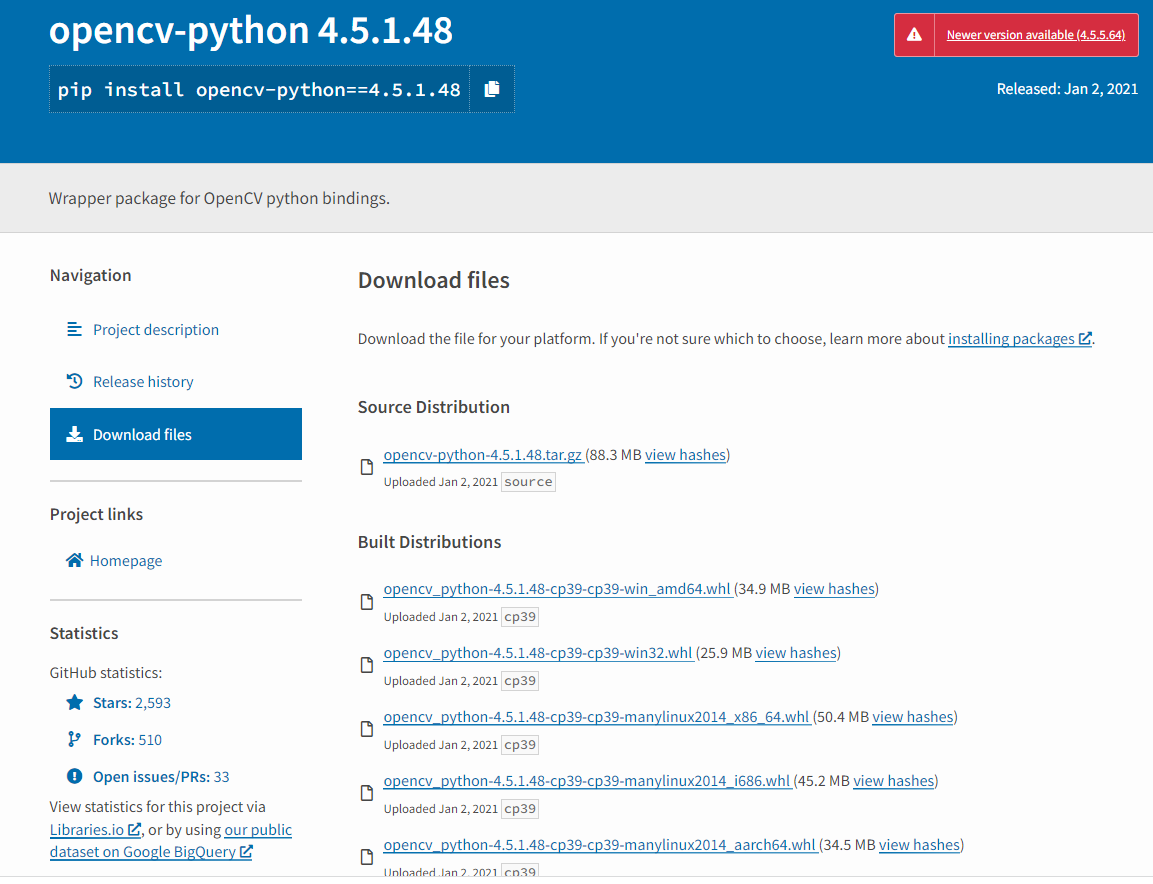Click the info icon next to Open issues/PRs
Viewport: 1153px width, 884px height.
click(72, 776)
